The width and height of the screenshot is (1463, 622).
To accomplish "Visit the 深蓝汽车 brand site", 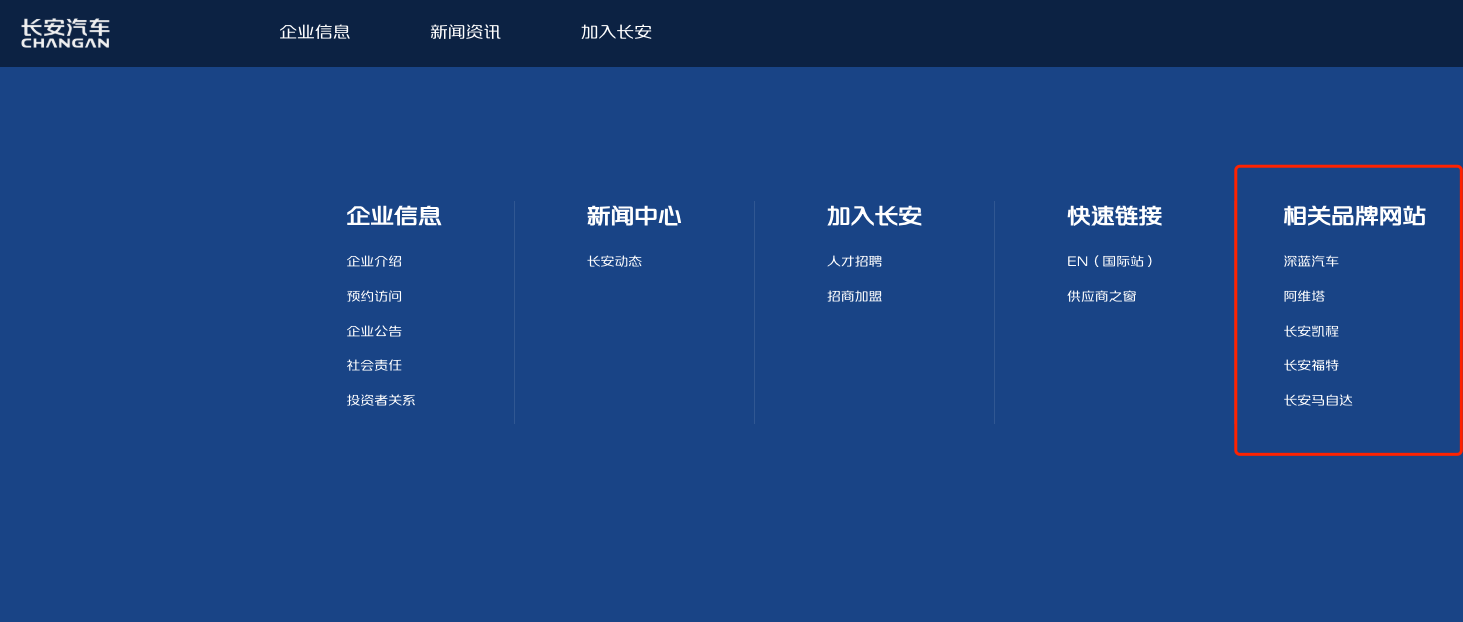I will coord(1311,262).
